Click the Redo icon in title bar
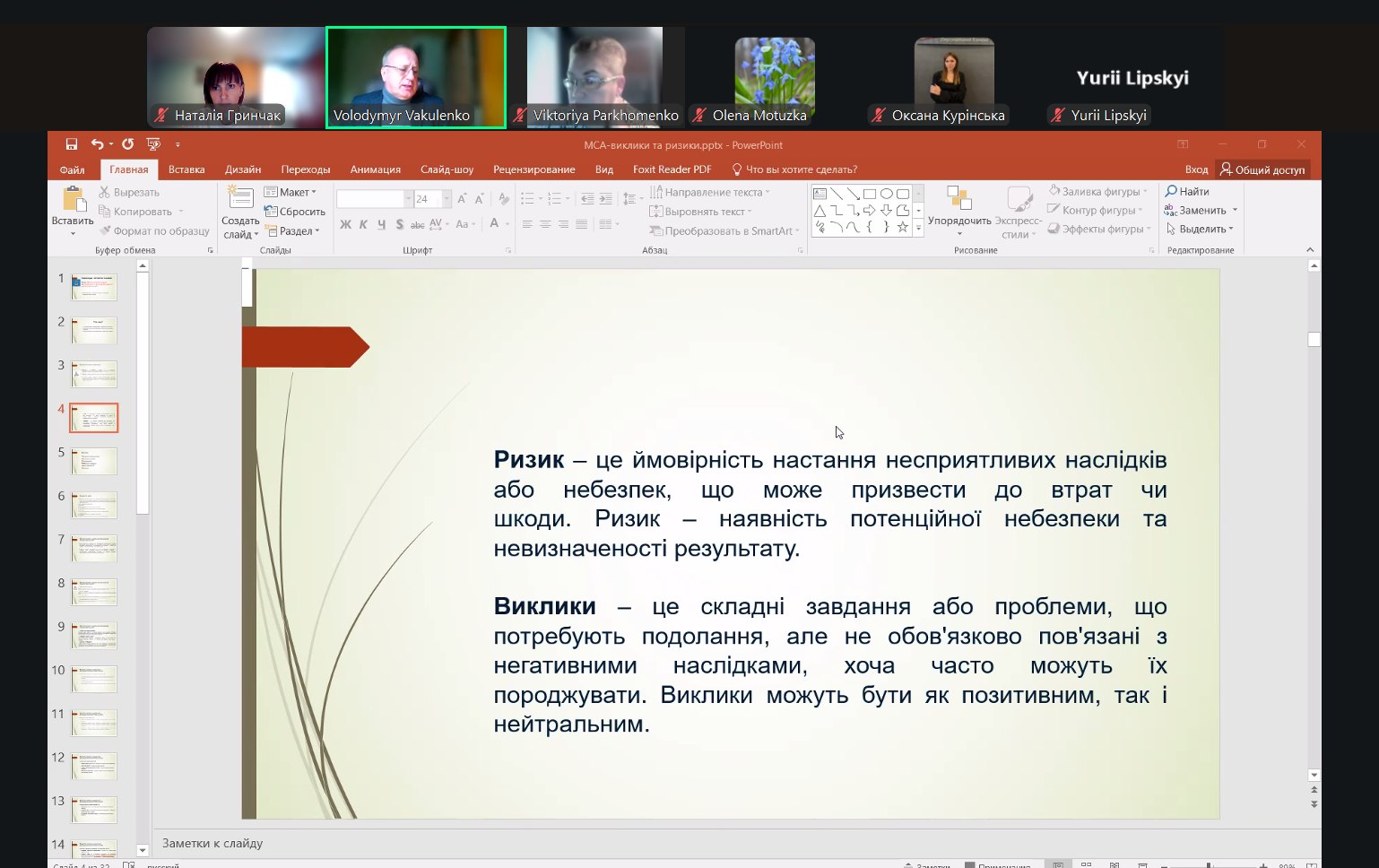The width and height of the screenshot is (1379, 868). [127, 144]
